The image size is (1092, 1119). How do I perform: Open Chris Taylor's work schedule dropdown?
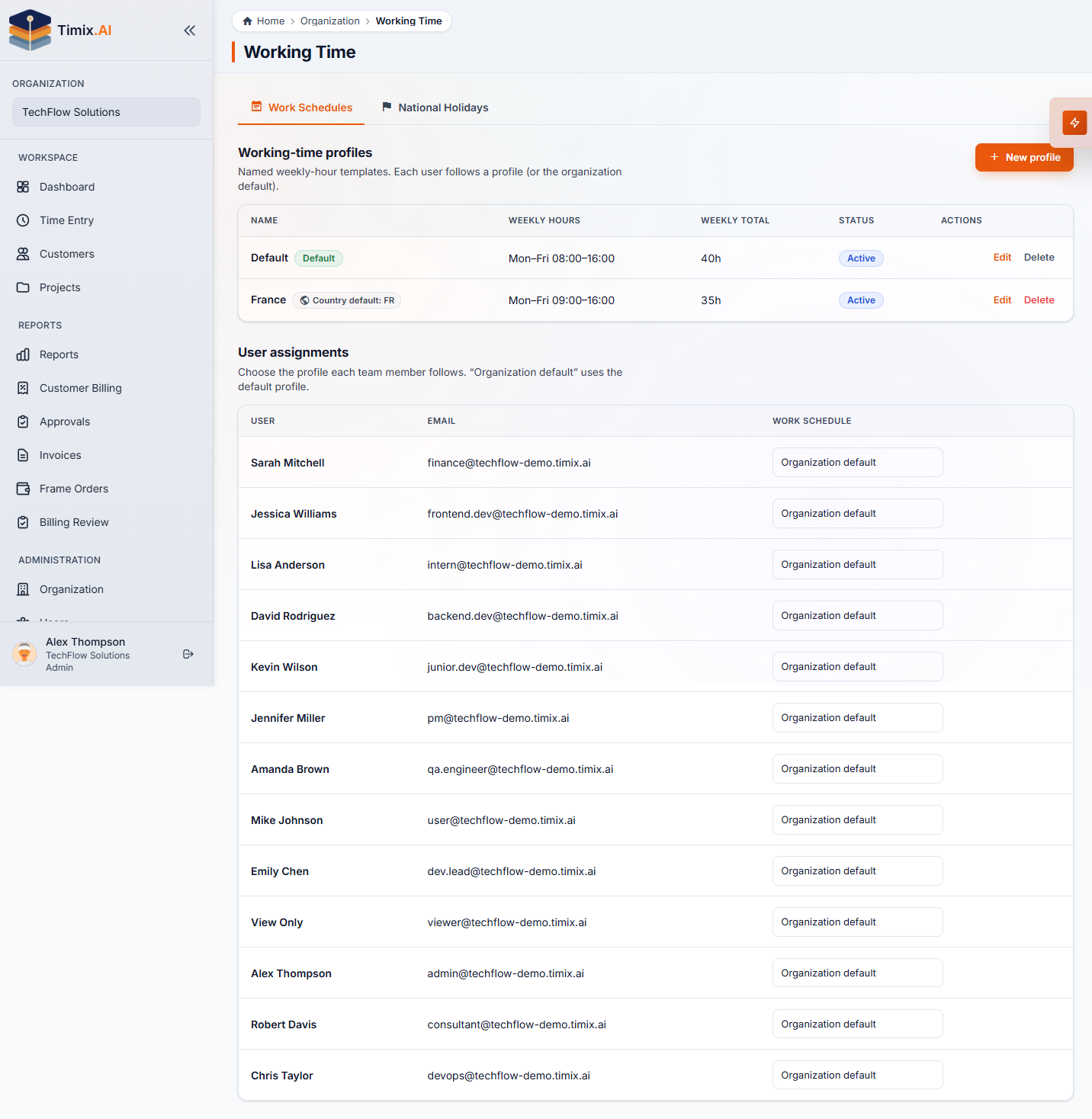tap(858, 1076)
